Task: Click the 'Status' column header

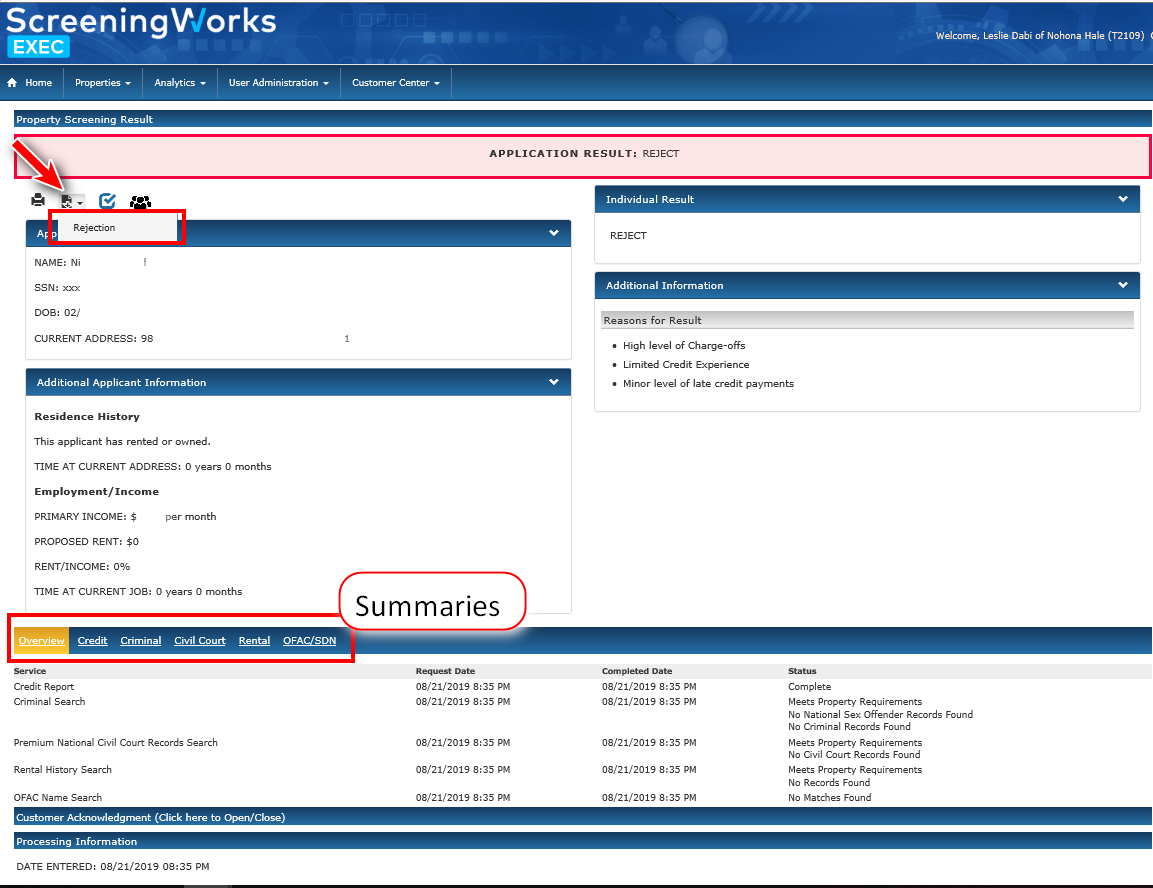Action: tap(802, 671)
